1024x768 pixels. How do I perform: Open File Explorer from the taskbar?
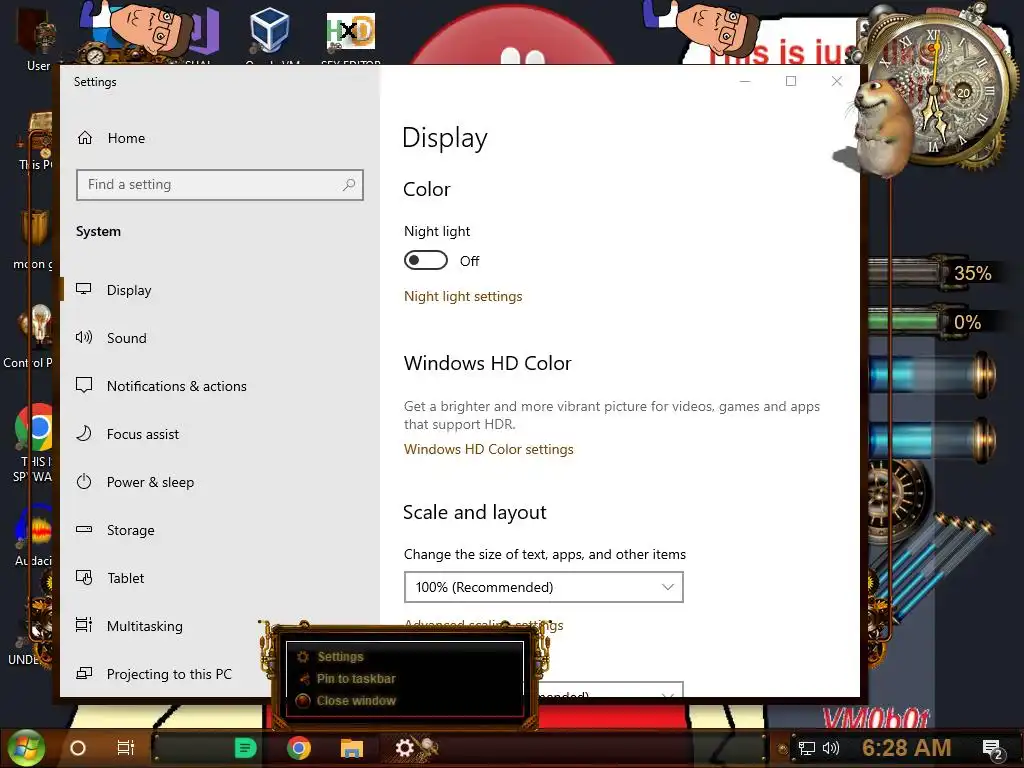click(351, 748)
